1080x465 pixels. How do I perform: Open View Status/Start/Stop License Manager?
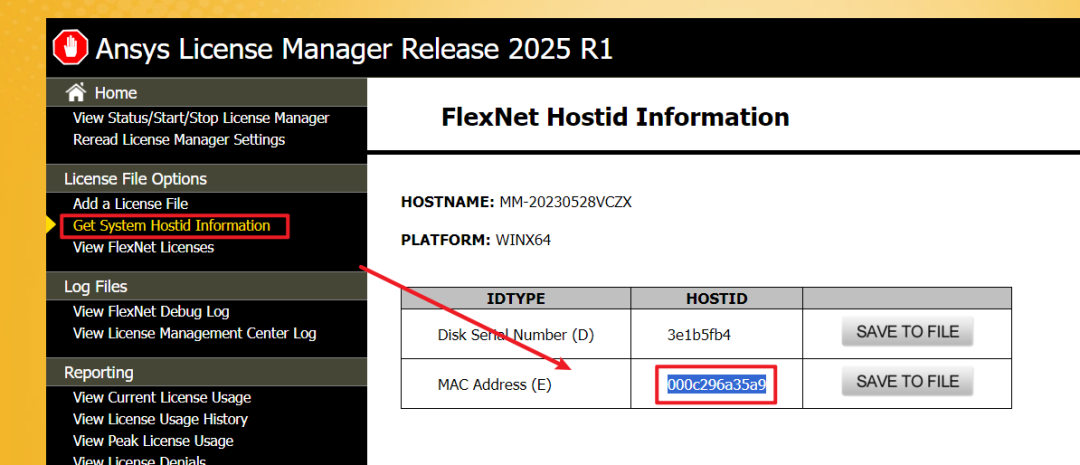tap(201, 118)
